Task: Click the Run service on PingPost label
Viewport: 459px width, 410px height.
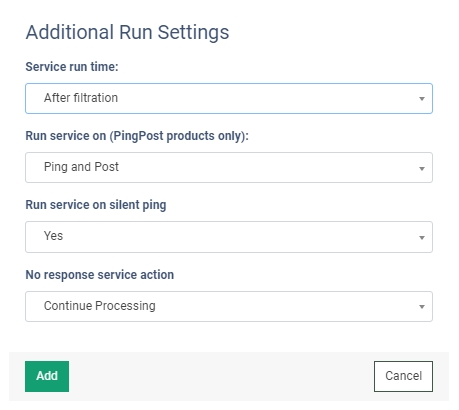Action: tap(137, 136)
